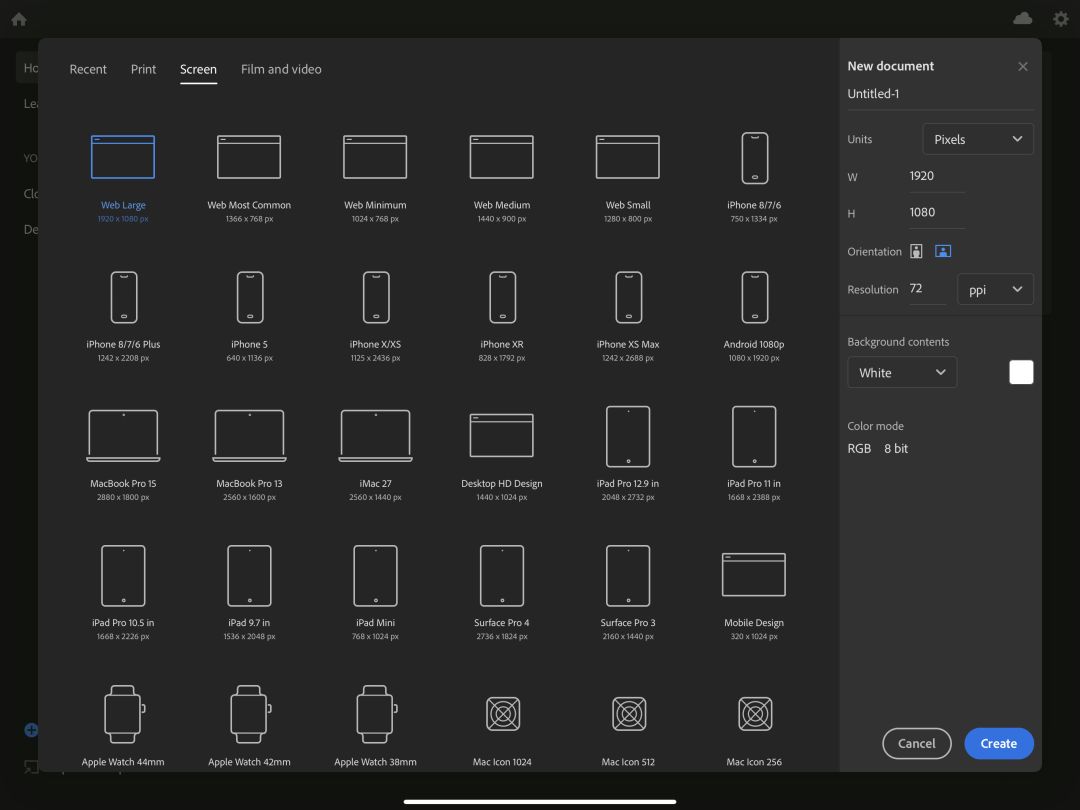Viewport: 1080px width, 810px height.
Task: Switch to the Print tab
Action: pos(143,70)
